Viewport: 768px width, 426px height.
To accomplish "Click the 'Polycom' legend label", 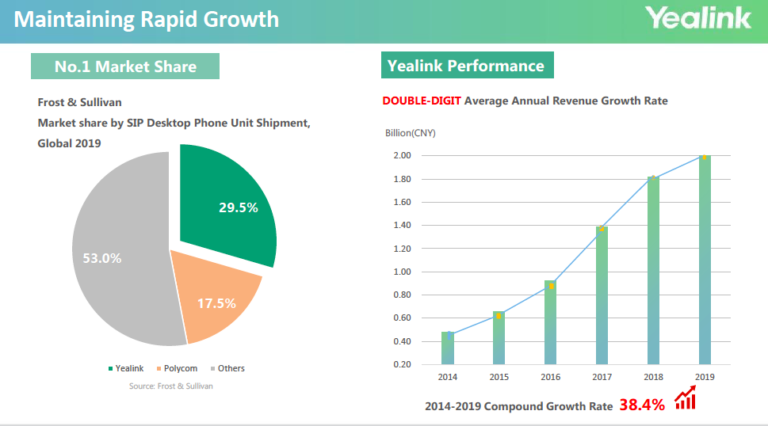I will pyautogui.click(x=180, y=368).
